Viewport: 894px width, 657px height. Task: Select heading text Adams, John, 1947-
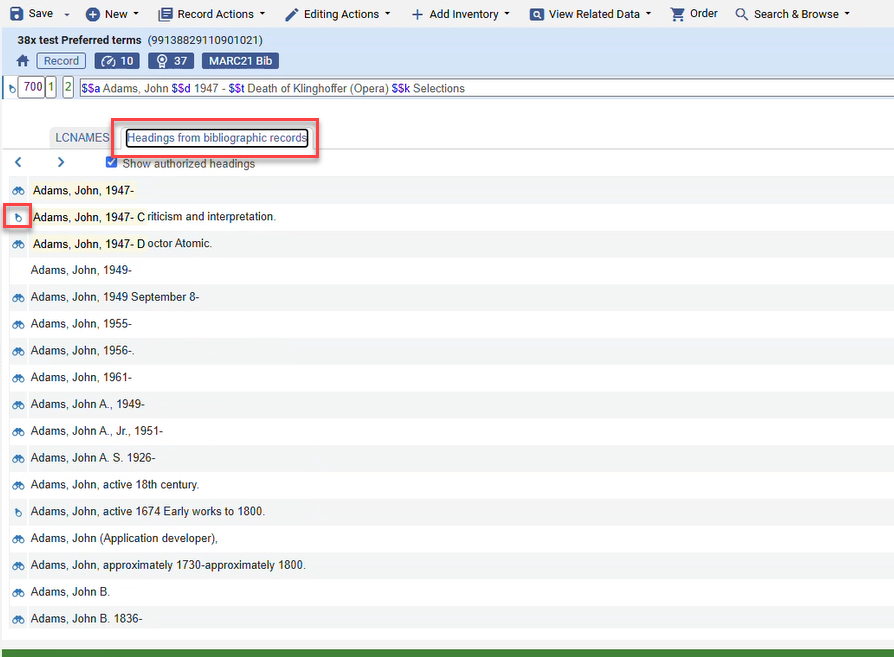83,190
